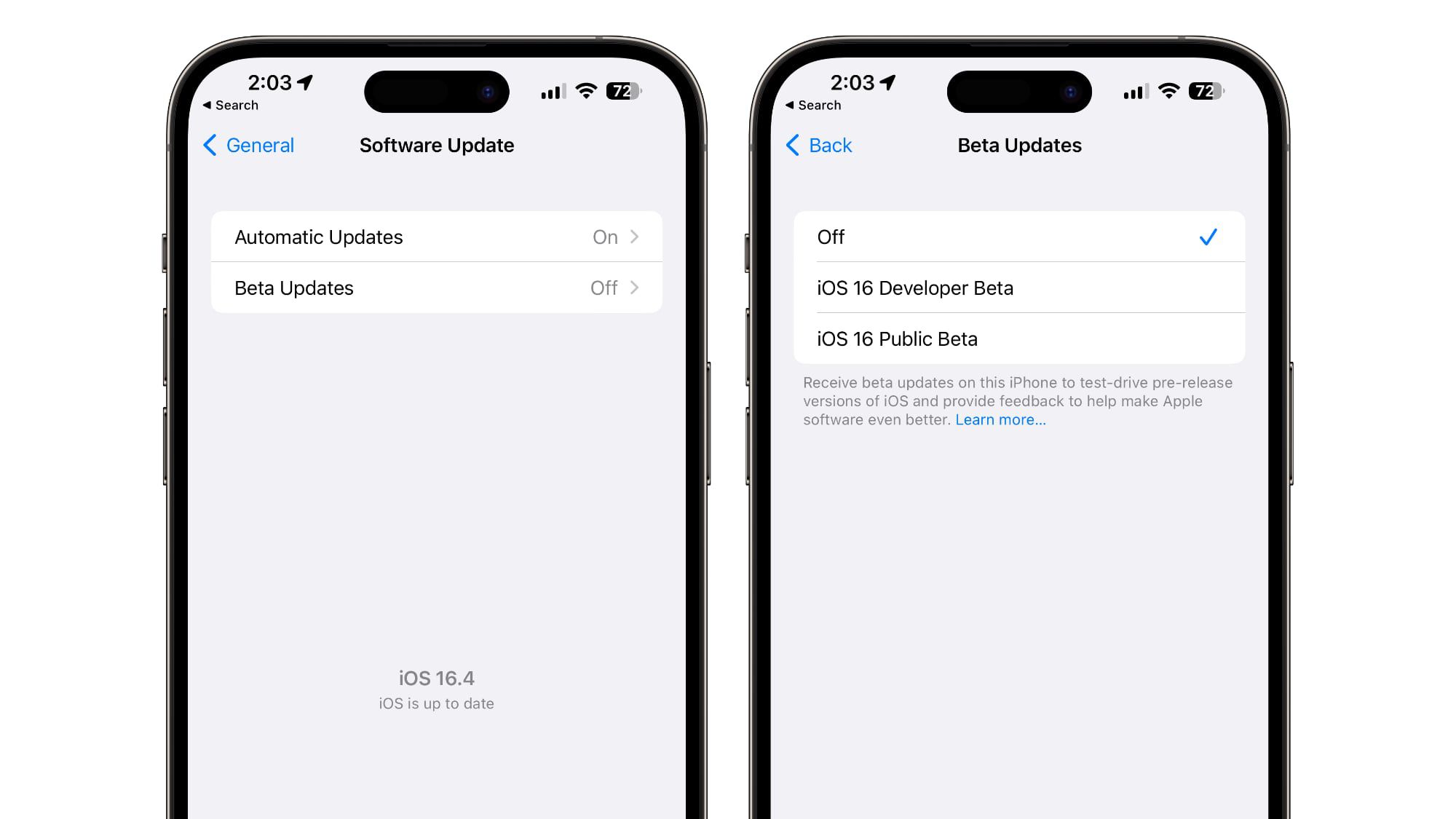This screenshot has height=819, width=1456.
Task: Tap the Off option in Beta Updates
Action: pos(1018,237)
